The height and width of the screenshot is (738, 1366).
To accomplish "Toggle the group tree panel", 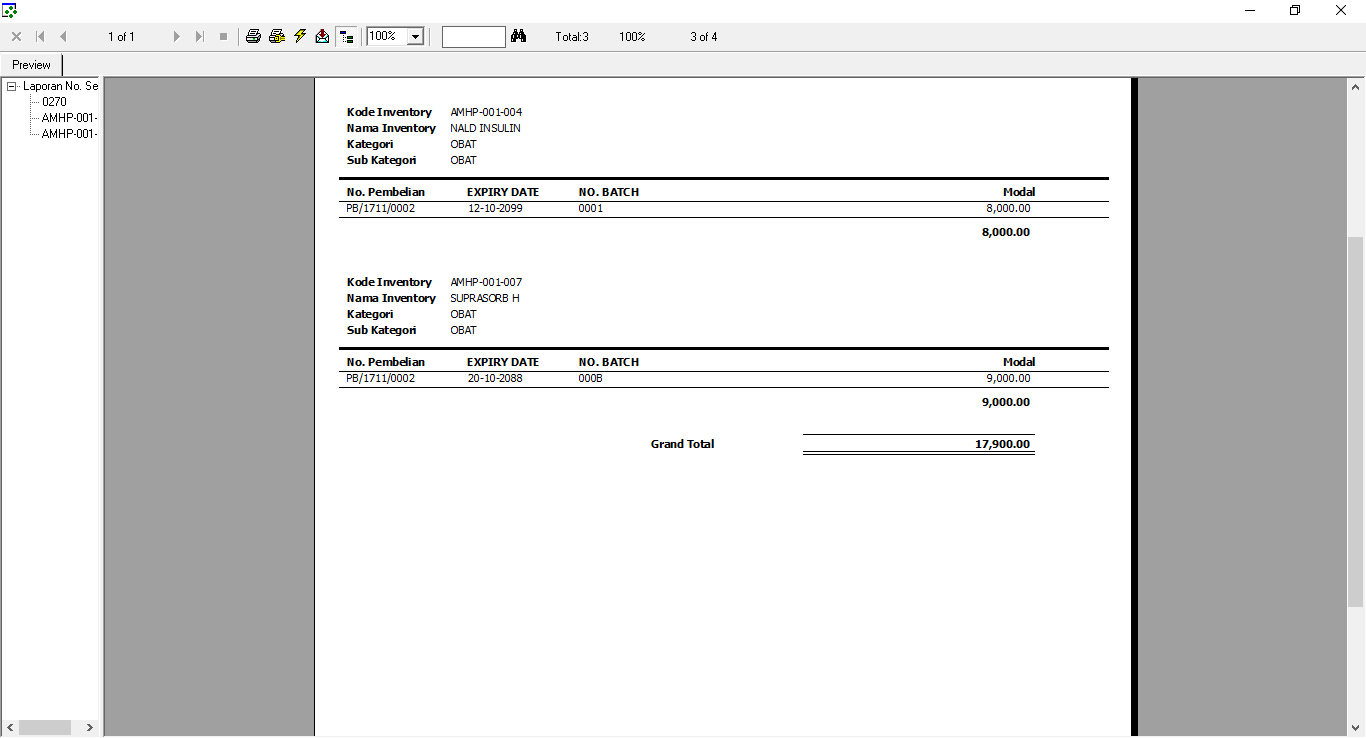I will (346, 37).
